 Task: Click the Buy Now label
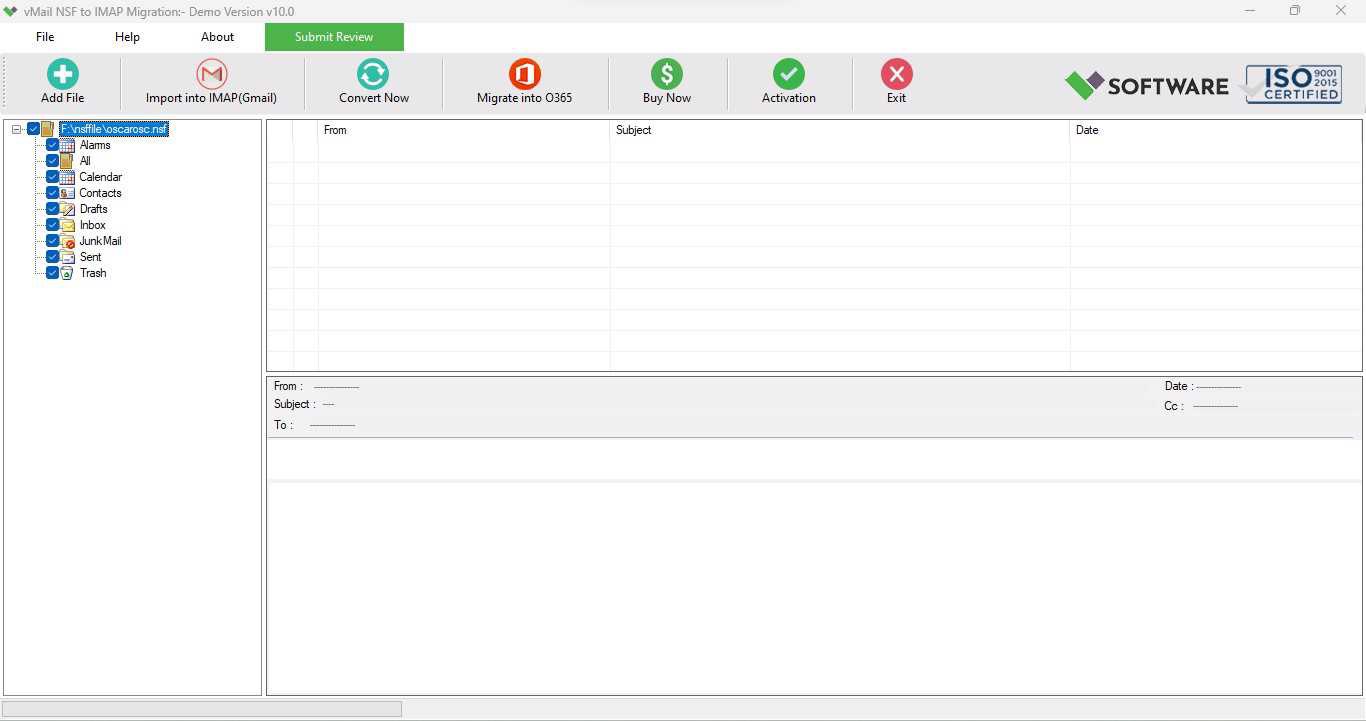[x=667, y=98]
